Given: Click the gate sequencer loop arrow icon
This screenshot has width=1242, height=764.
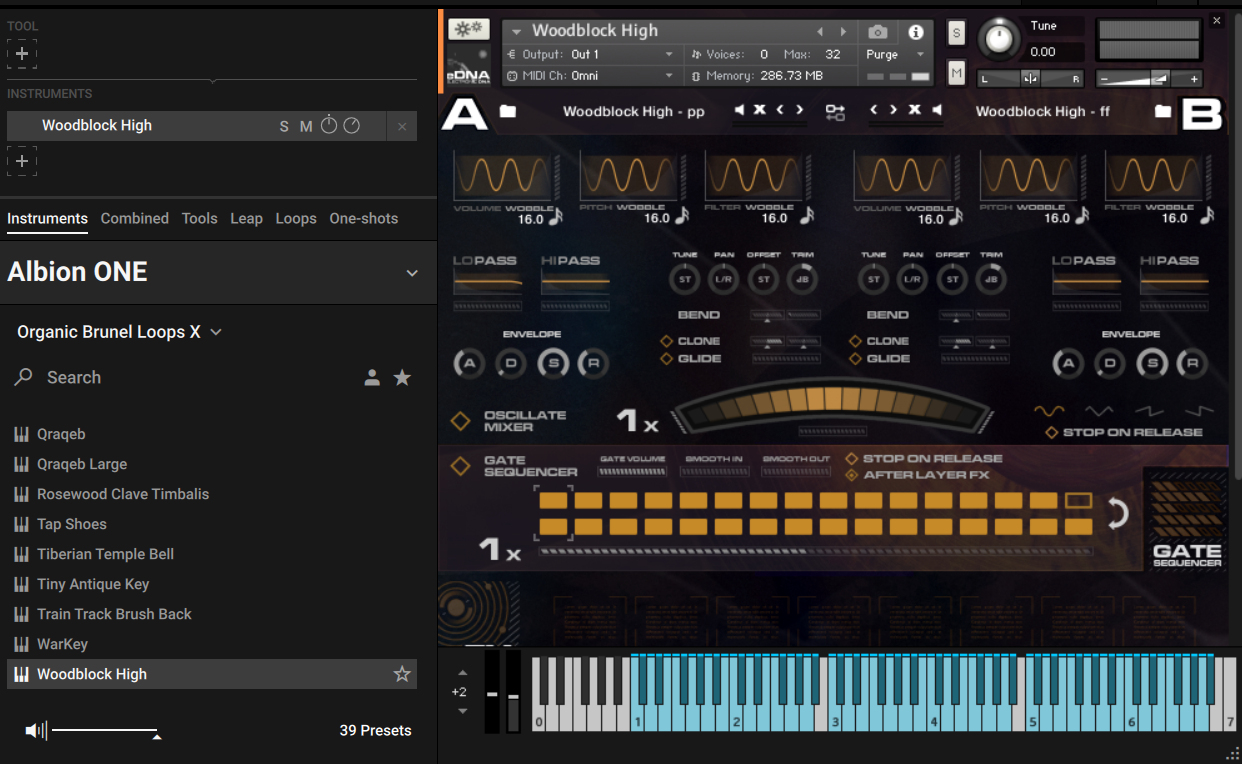Looking at the screenshot, I should (x=1117, y=514).
